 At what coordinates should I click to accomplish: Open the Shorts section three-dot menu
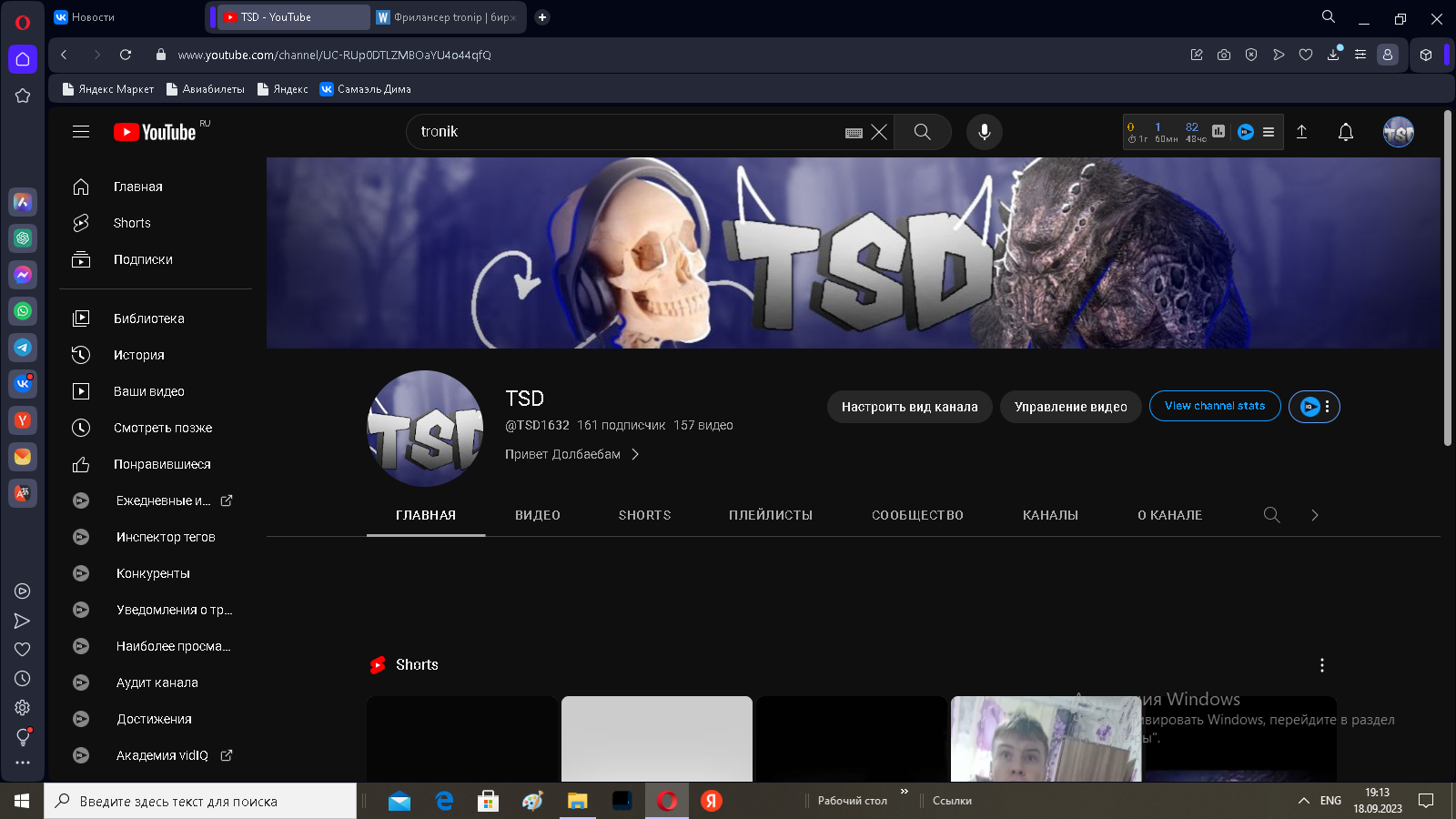(1321, 665)
